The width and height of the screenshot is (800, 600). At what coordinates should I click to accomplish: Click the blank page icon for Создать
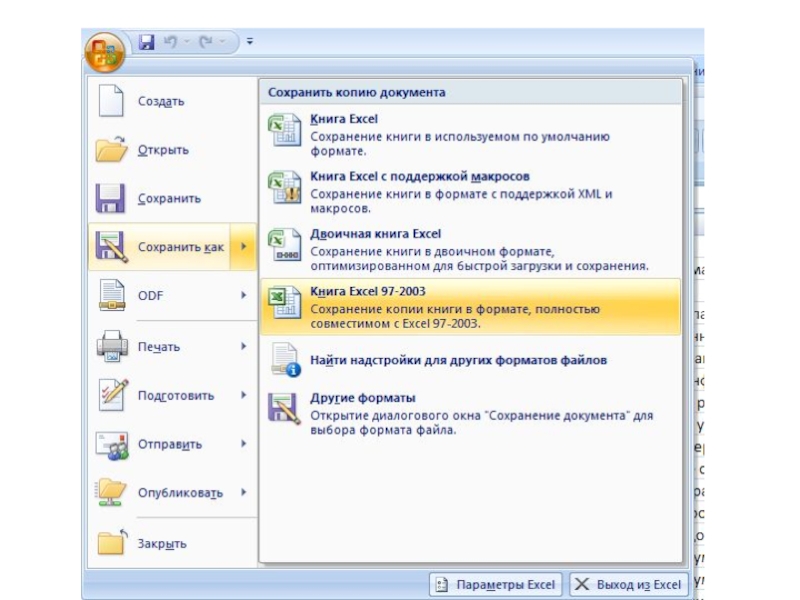[x=111, y=101]
